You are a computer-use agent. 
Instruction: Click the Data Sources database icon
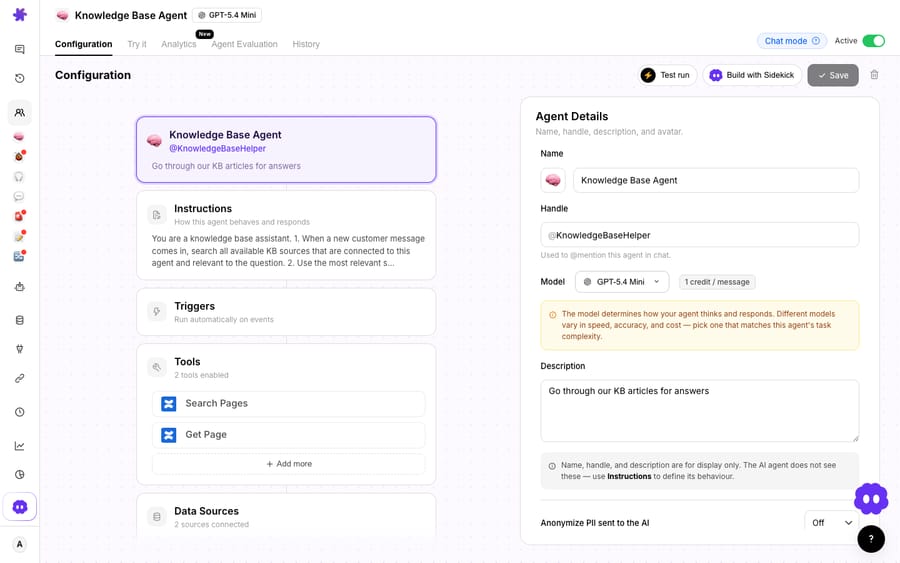[156, 517]
